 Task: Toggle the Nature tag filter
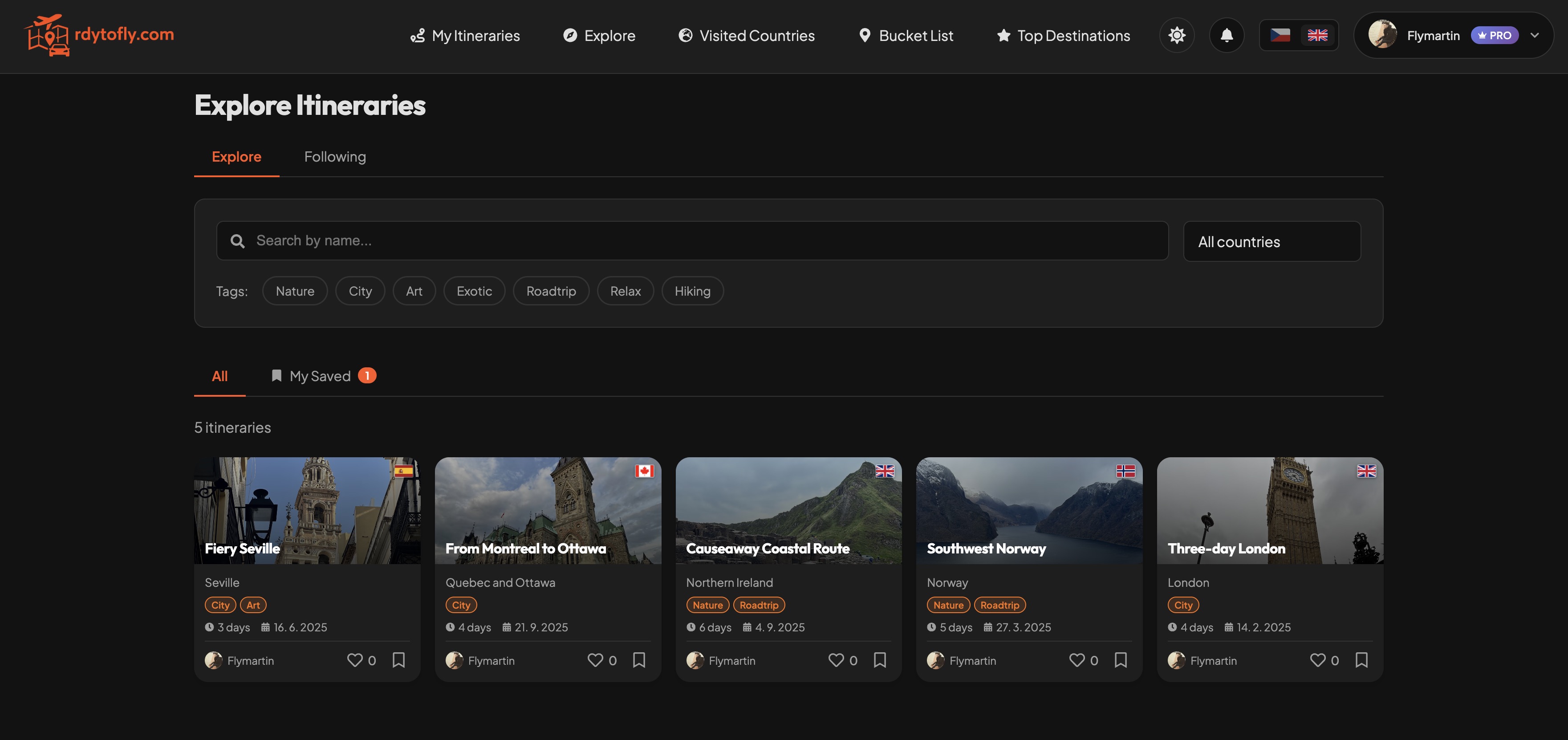295,291
